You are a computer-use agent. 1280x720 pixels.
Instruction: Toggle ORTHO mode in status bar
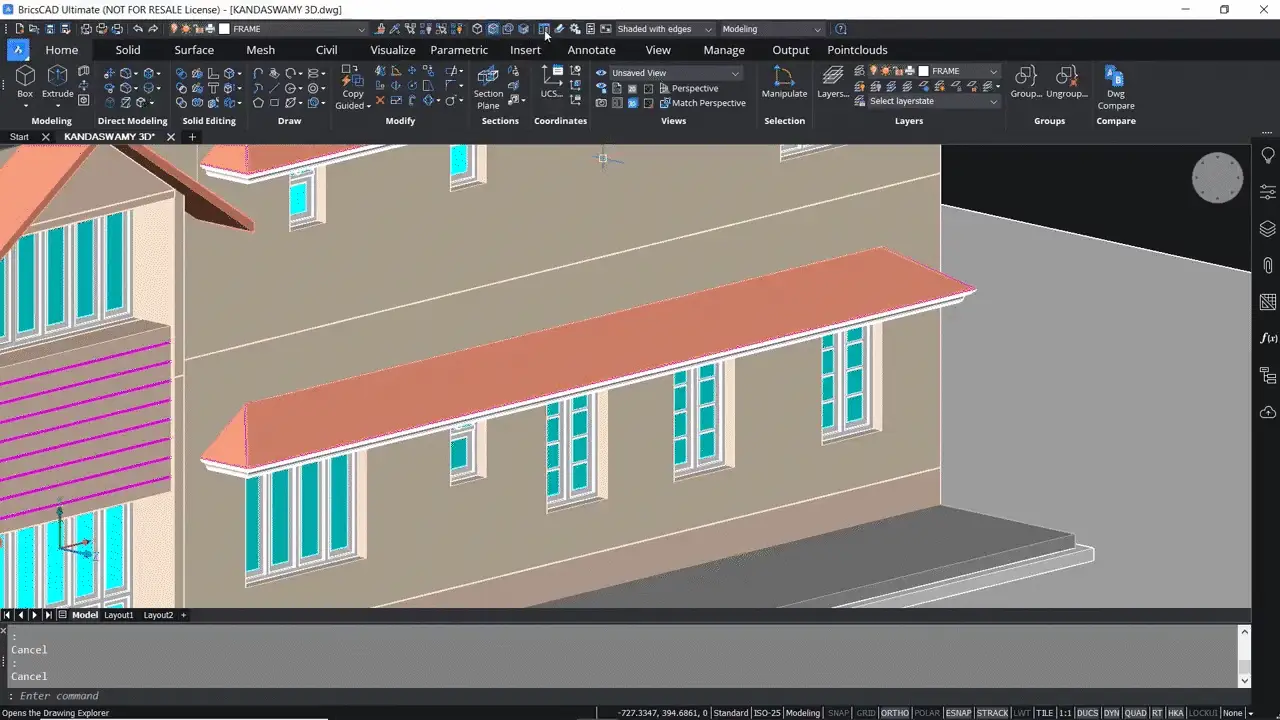coord(894,713)
